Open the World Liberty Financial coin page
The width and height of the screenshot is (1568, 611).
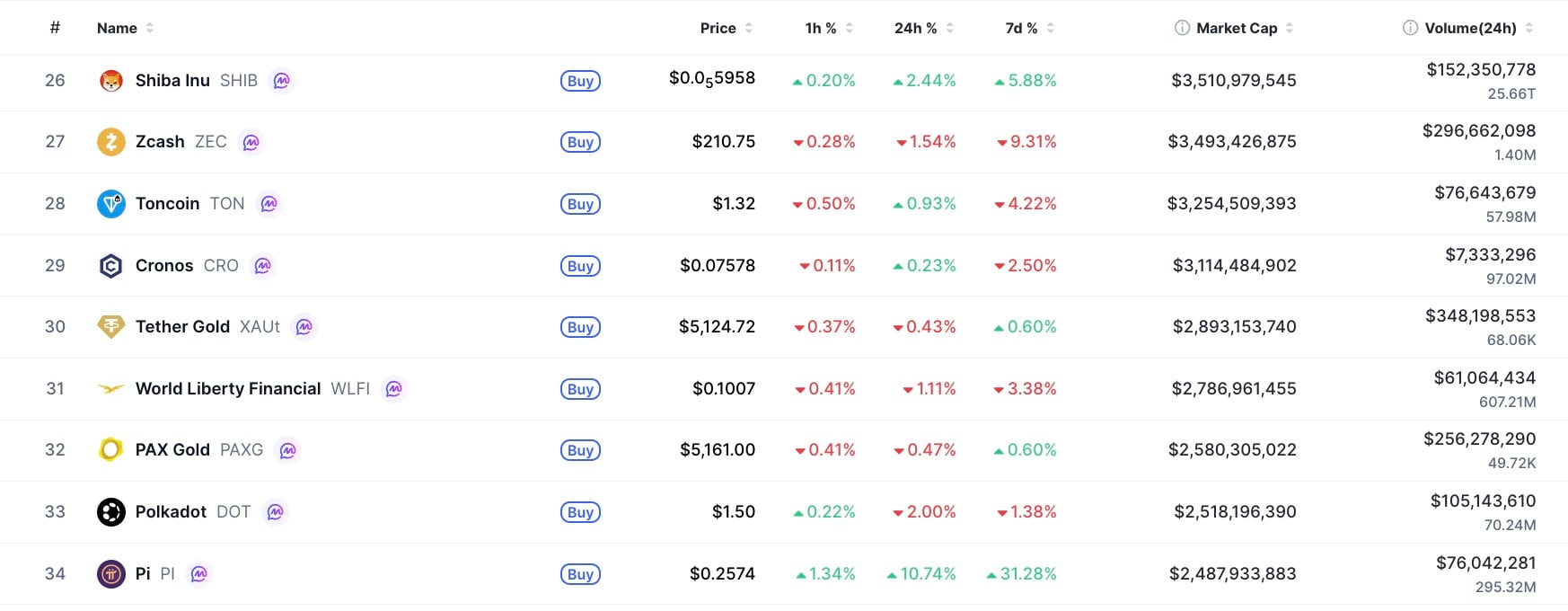point(228,388)
